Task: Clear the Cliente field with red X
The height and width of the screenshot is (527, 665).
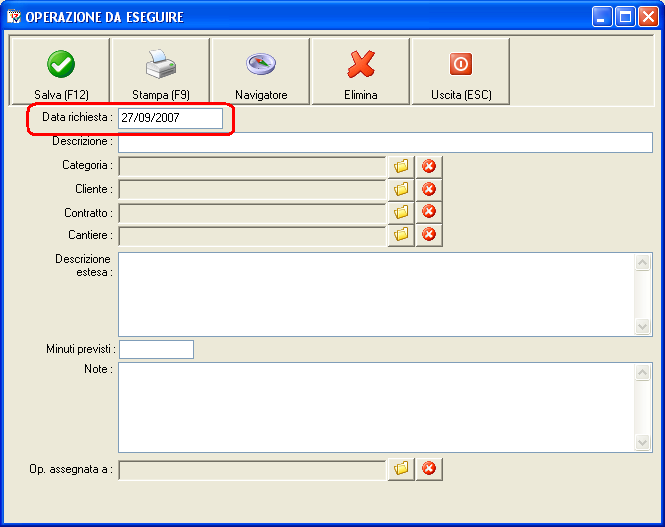Action: point(429,189)
